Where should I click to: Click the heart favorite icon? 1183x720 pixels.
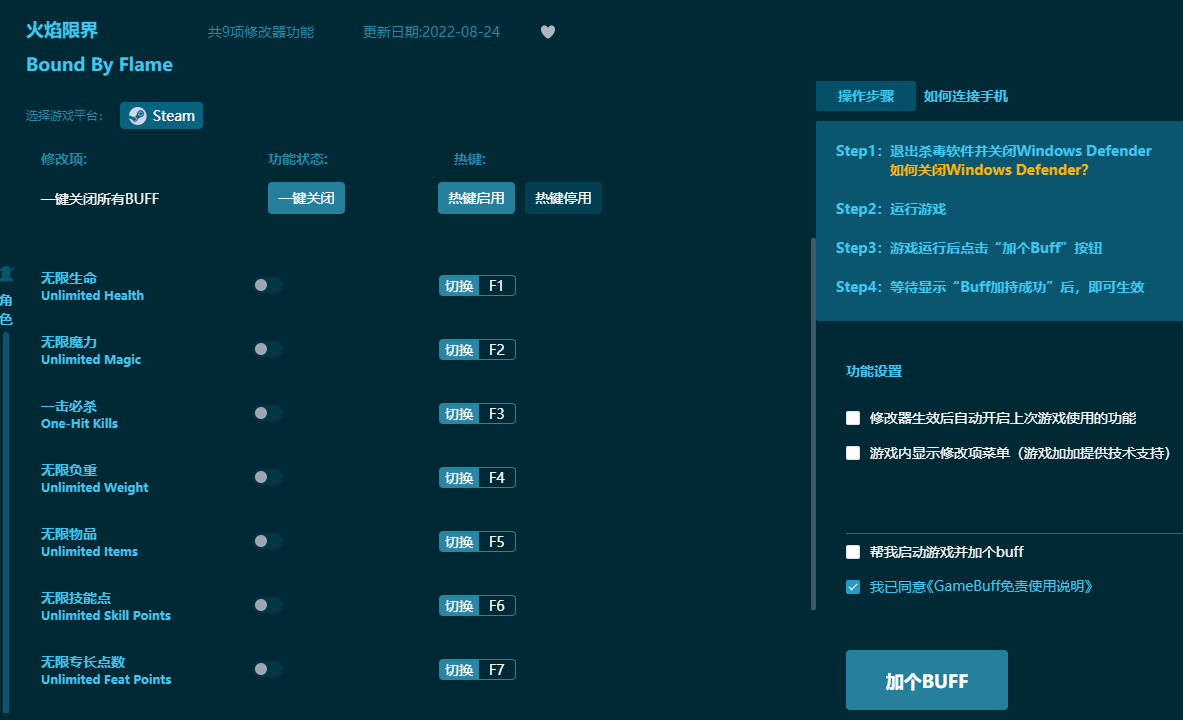[x=548, y=32]
